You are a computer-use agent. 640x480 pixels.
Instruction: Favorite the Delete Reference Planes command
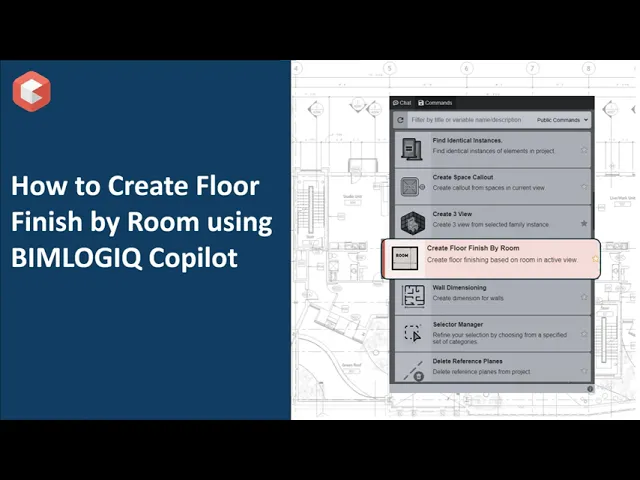584,371
